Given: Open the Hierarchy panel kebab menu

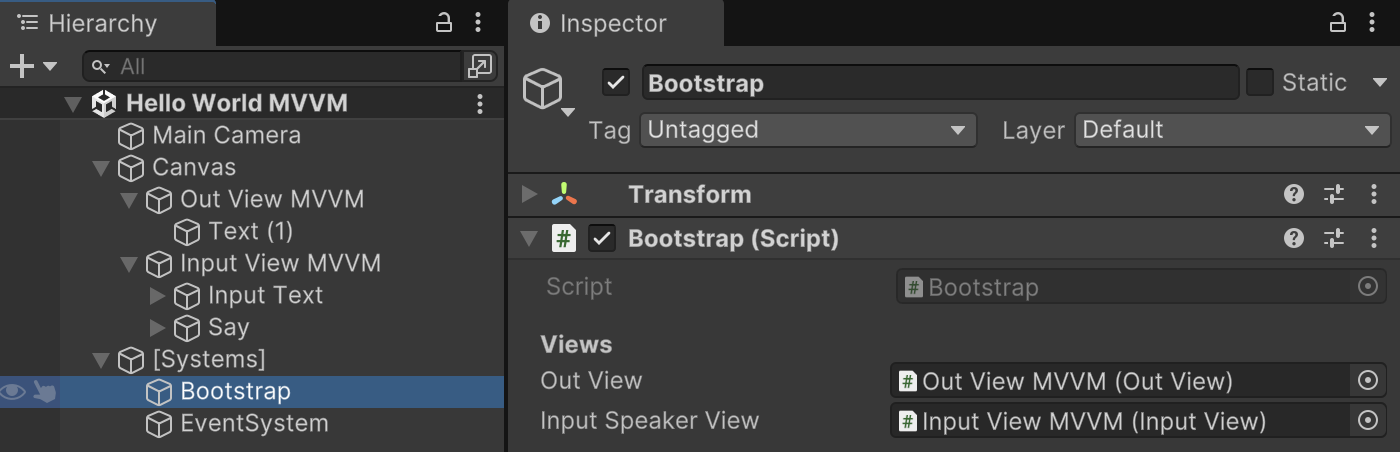Looking at the screenshot, I should point(478,23).
